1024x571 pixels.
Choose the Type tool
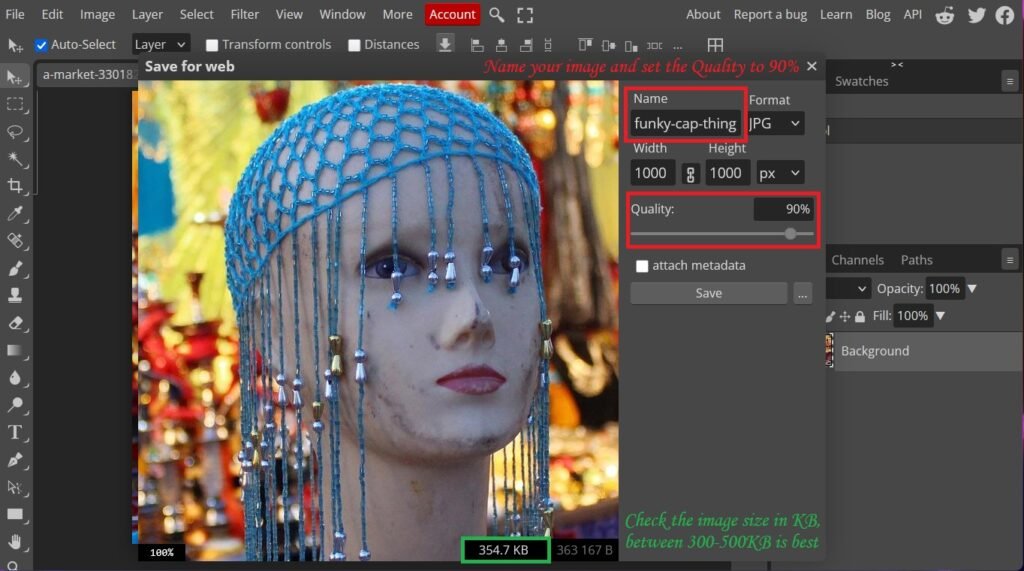click(15, 432)
